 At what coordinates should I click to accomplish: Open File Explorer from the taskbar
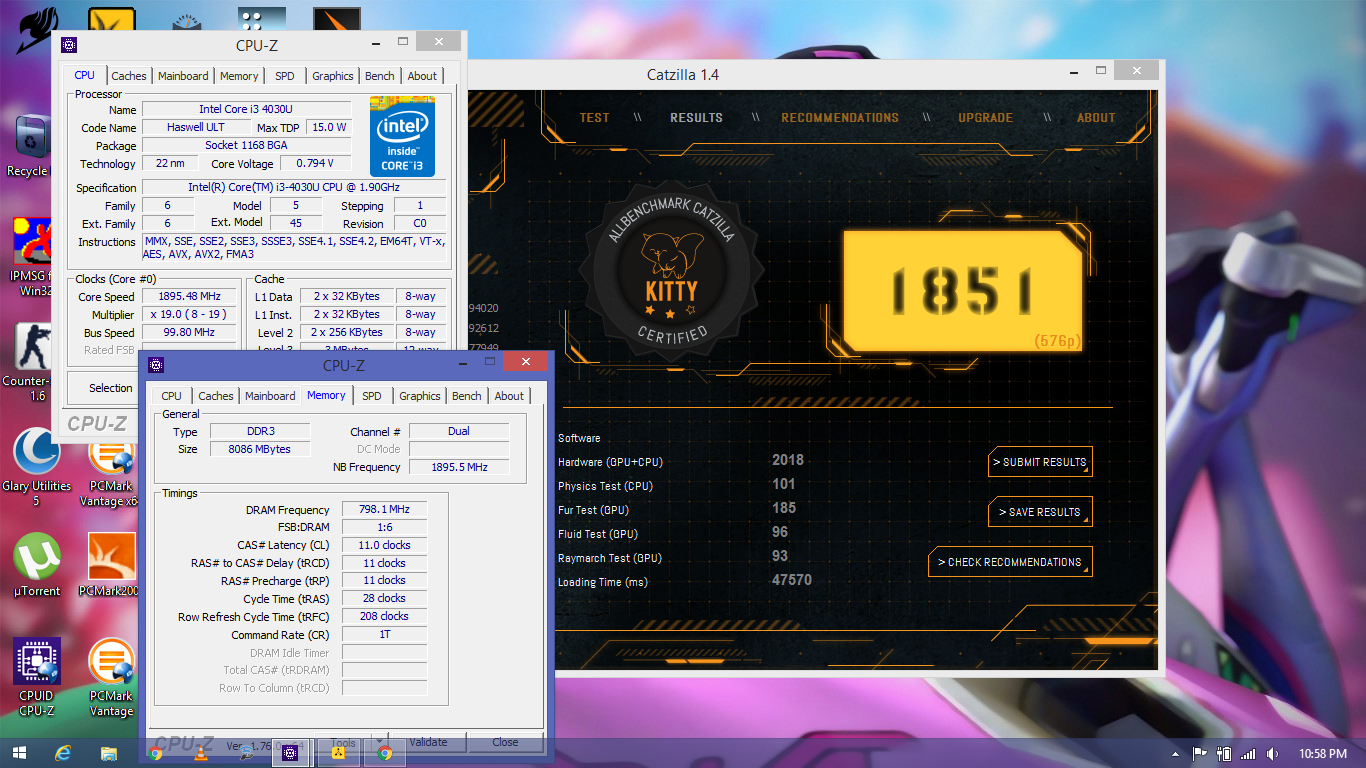pyautogui.click(x=109, y=753)
